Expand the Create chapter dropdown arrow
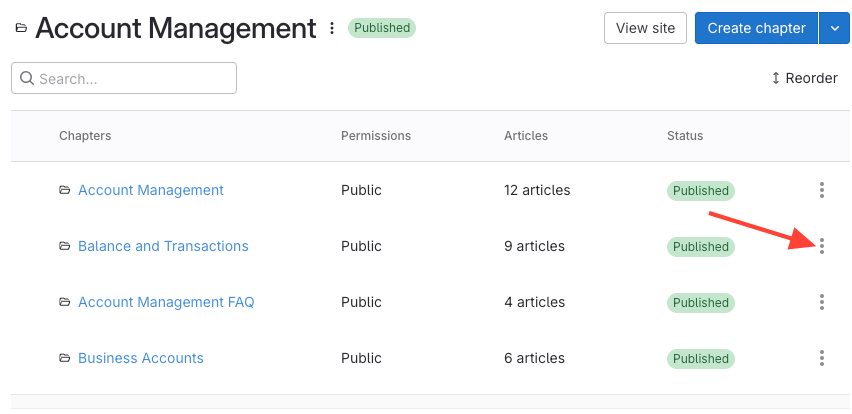This screenshot has width=852, height=414. [834, 28]
